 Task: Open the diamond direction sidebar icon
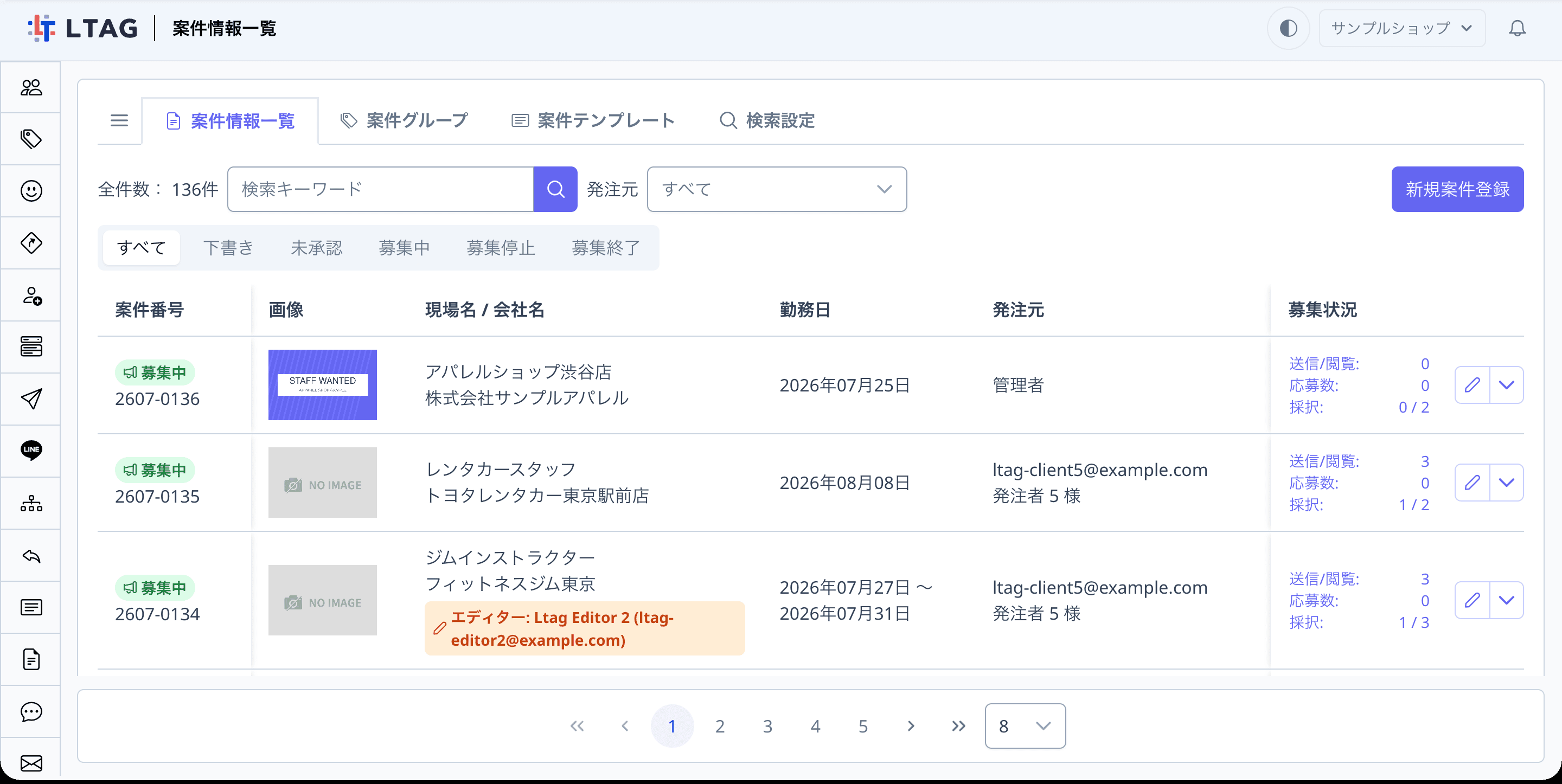tap(31, 243)
